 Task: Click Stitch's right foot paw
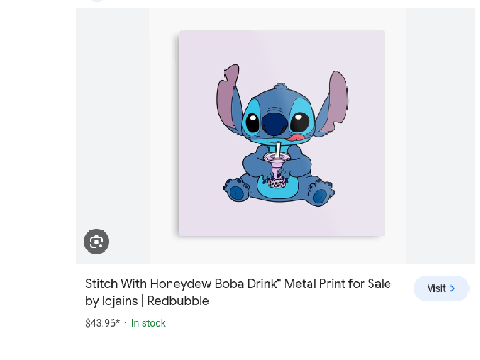321,194
